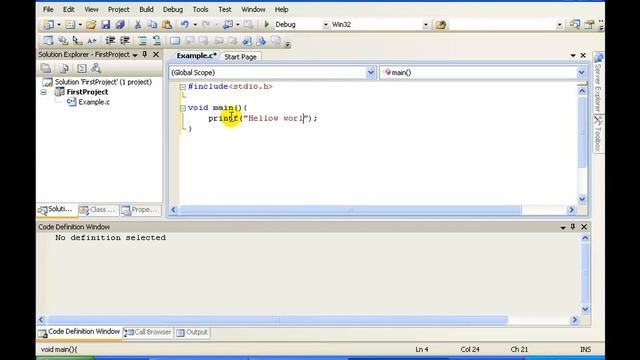The width and height of the screenshot is (640, 360).
Task: Click the printf line in editor
Action: 262,118
